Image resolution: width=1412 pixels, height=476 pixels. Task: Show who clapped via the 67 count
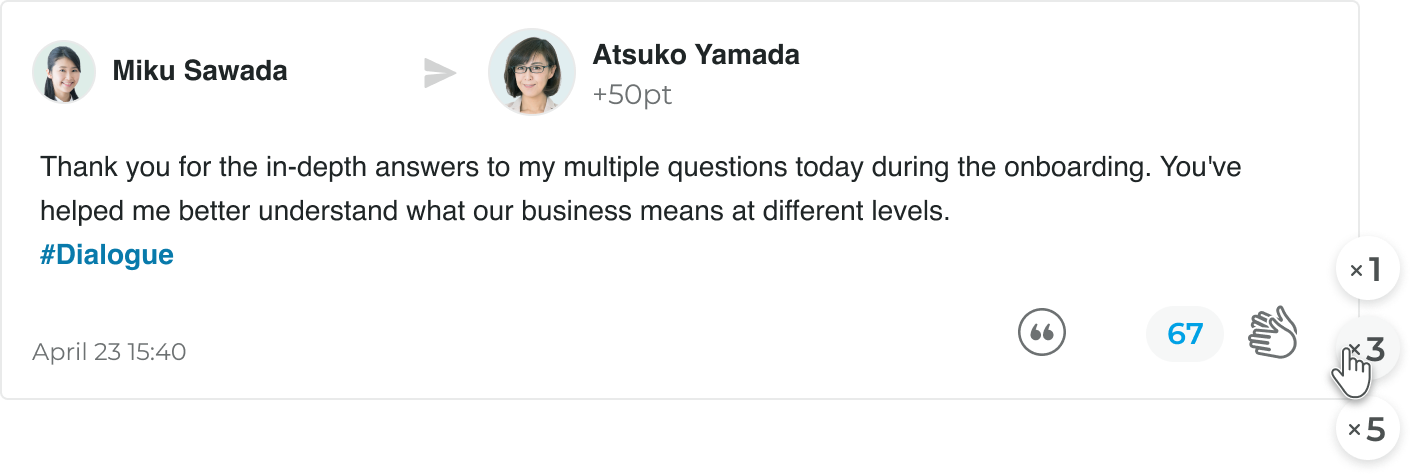[1185, 333]
